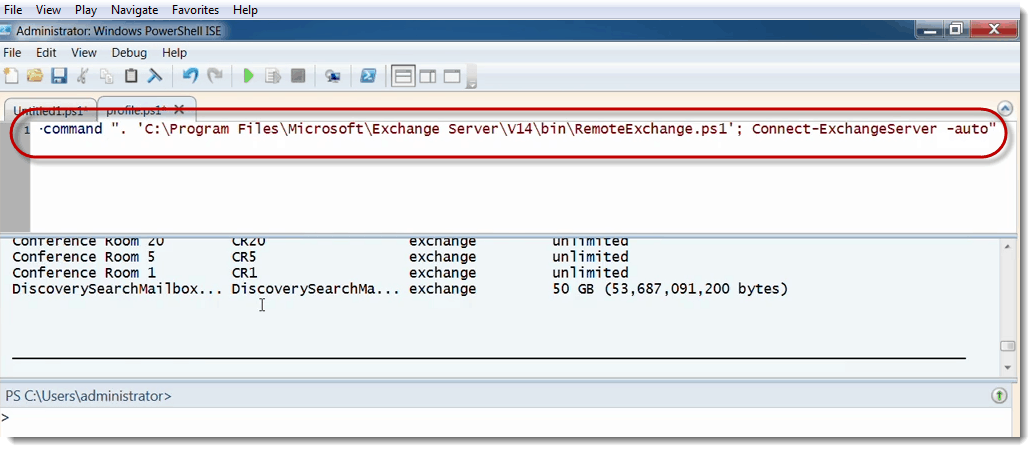The height and width of the screenshot is (452, 1035).
Task: Click the output pane scroll up arrow
Action: click(x=1007, y=246)
